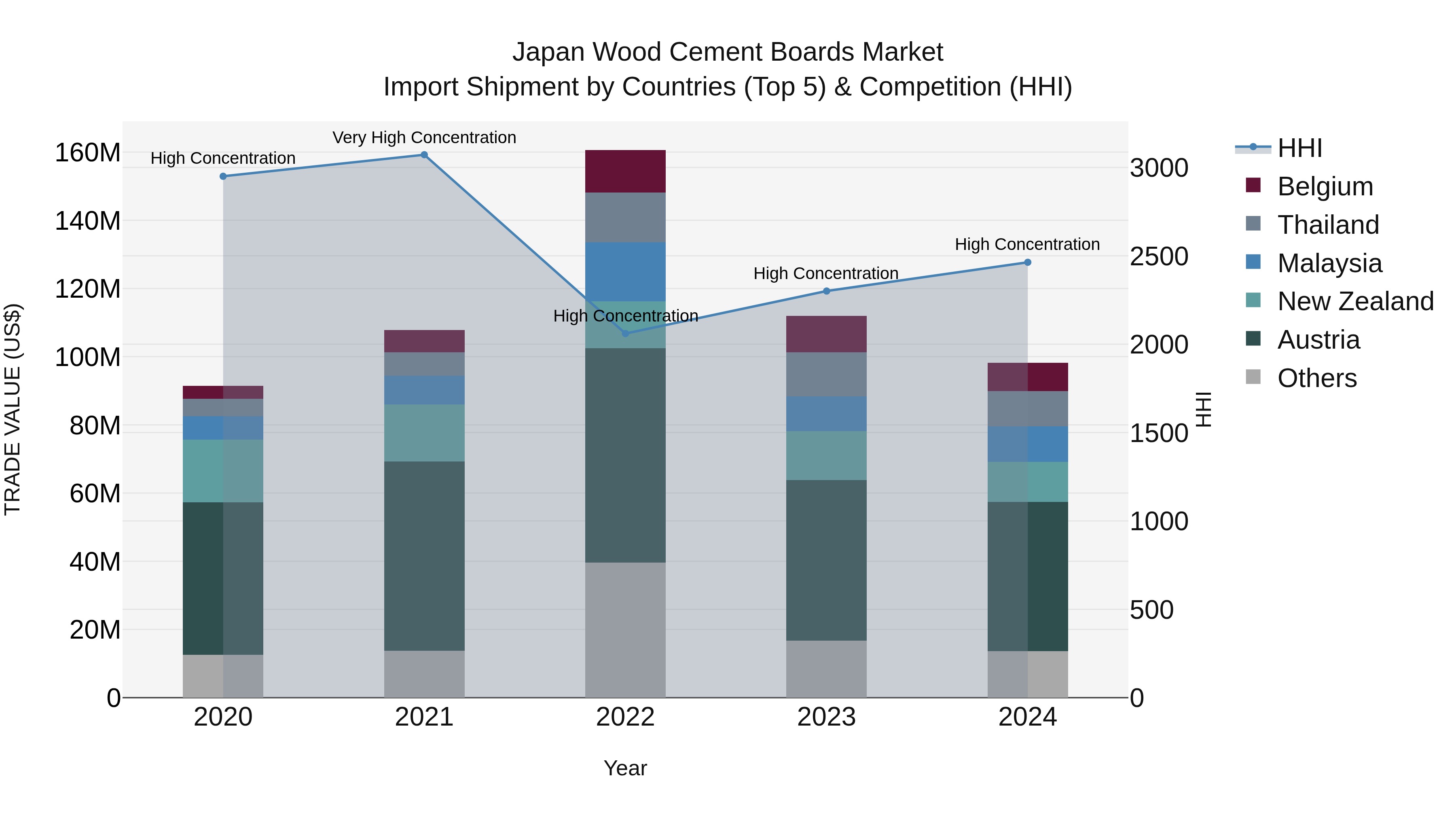This screenshot has height=819, width=1456.
Task: Click the Belgium segment of the 2024 bar
Action: (1028, 377)
